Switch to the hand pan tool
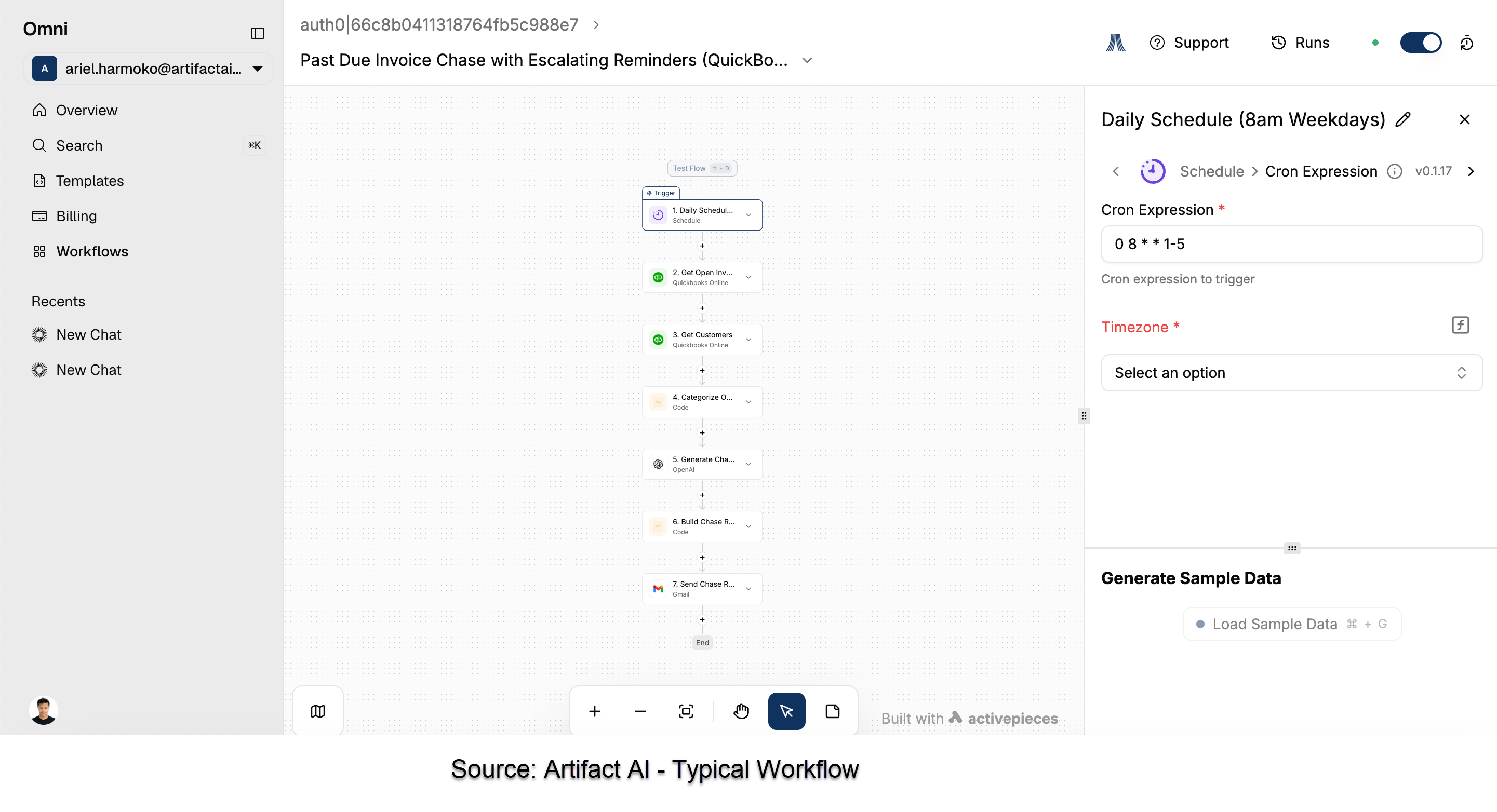This screenshot has height=812, width=1497. click(741, 710)
